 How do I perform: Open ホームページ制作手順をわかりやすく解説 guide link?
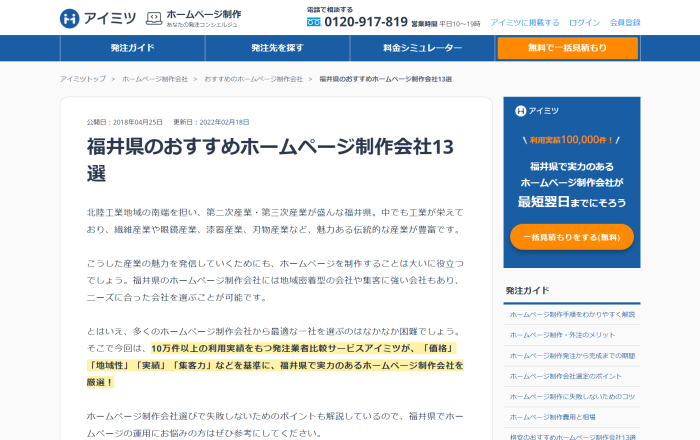point(572,314)
